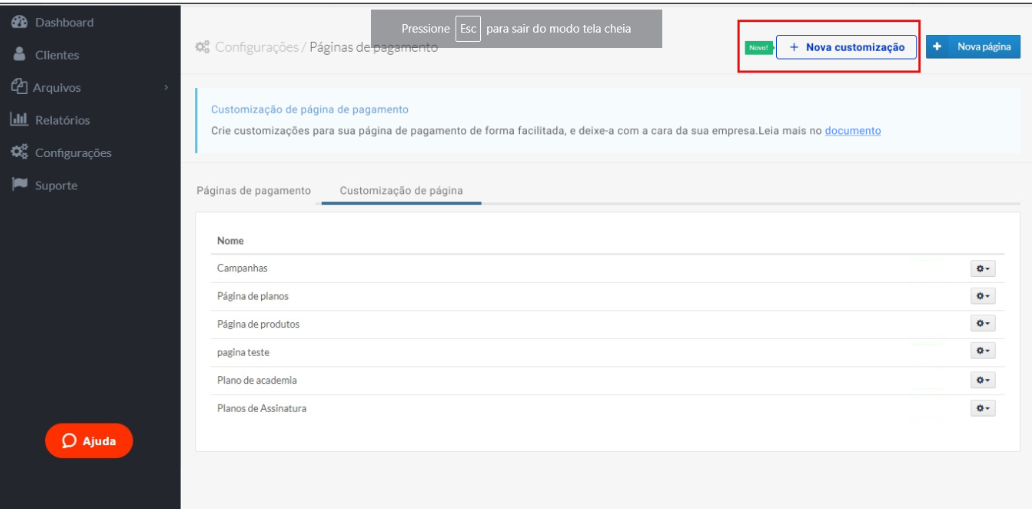Click the Configurações gears icon in sidebar
The image size is (1032, 509).
(x=19, y=153)
